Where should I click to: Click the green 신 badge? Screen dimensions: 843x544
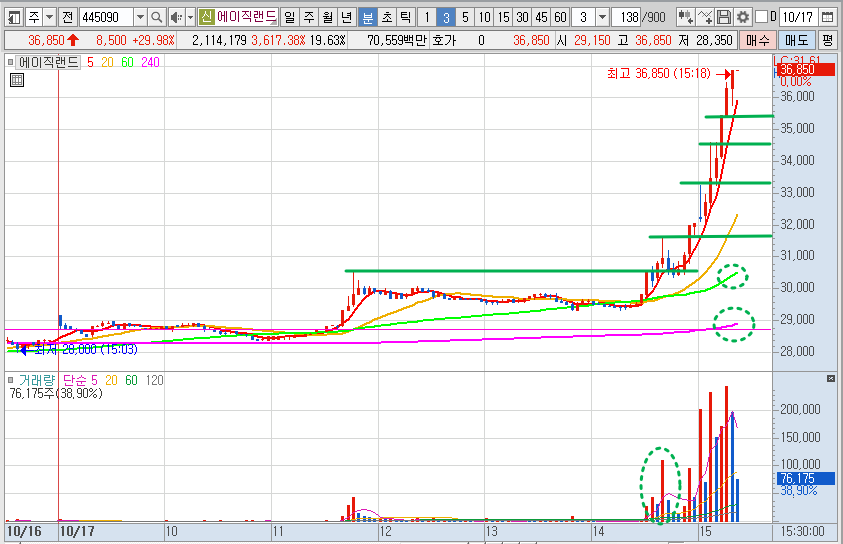206,17
